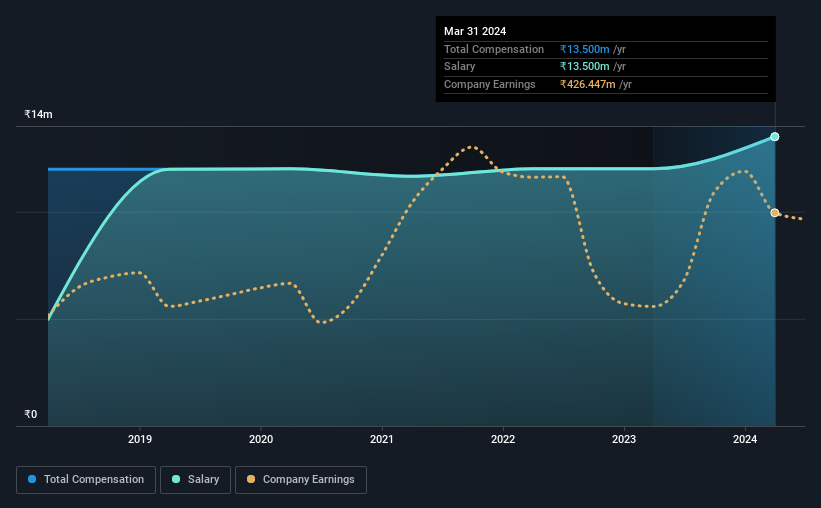Click the blue Total Compensation legend dot

pyautogui.click(x=32, y=479)
